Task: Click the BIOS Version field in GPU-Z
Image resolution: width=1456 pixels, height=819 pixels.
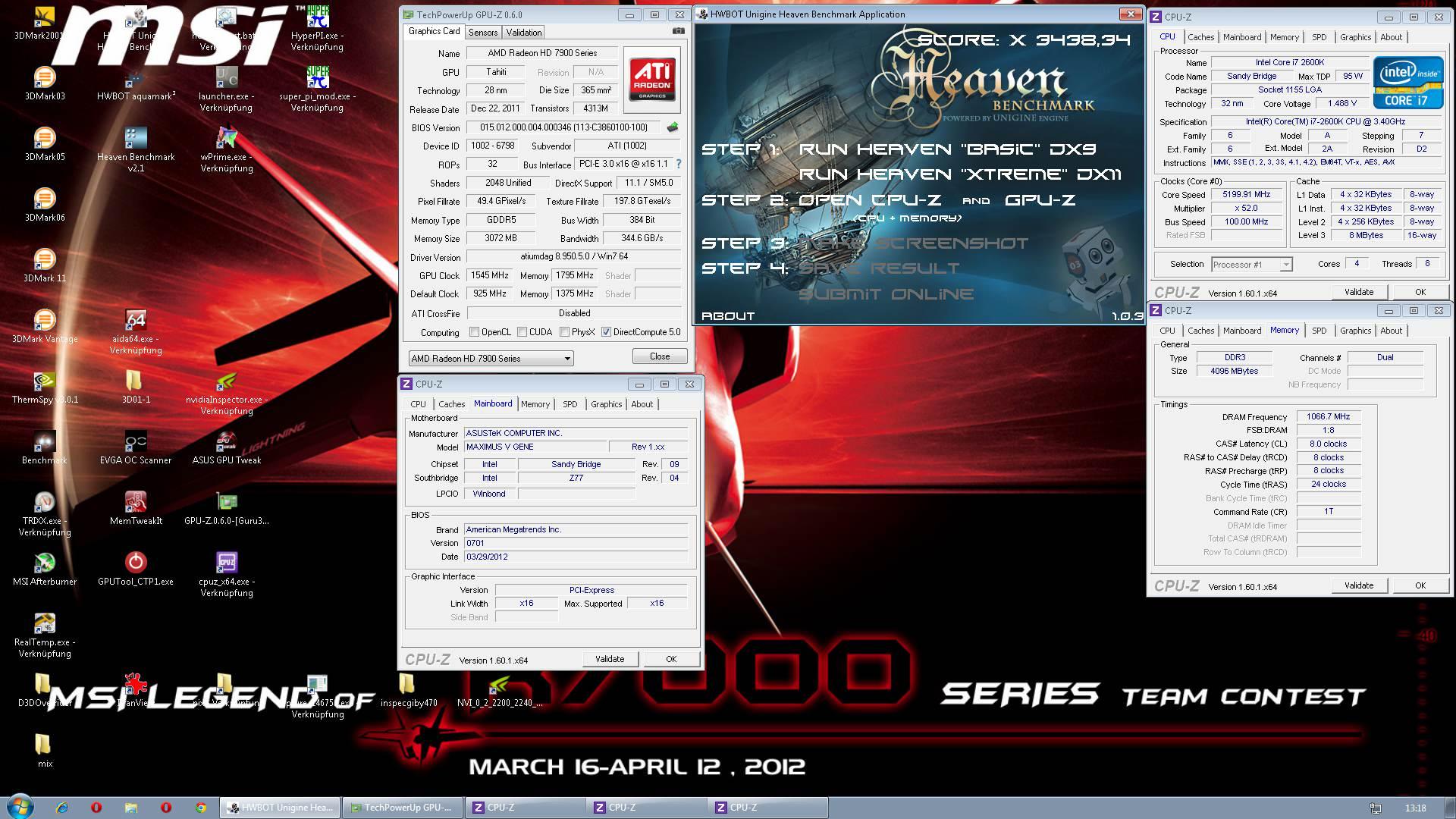Action: coord(563,127)
